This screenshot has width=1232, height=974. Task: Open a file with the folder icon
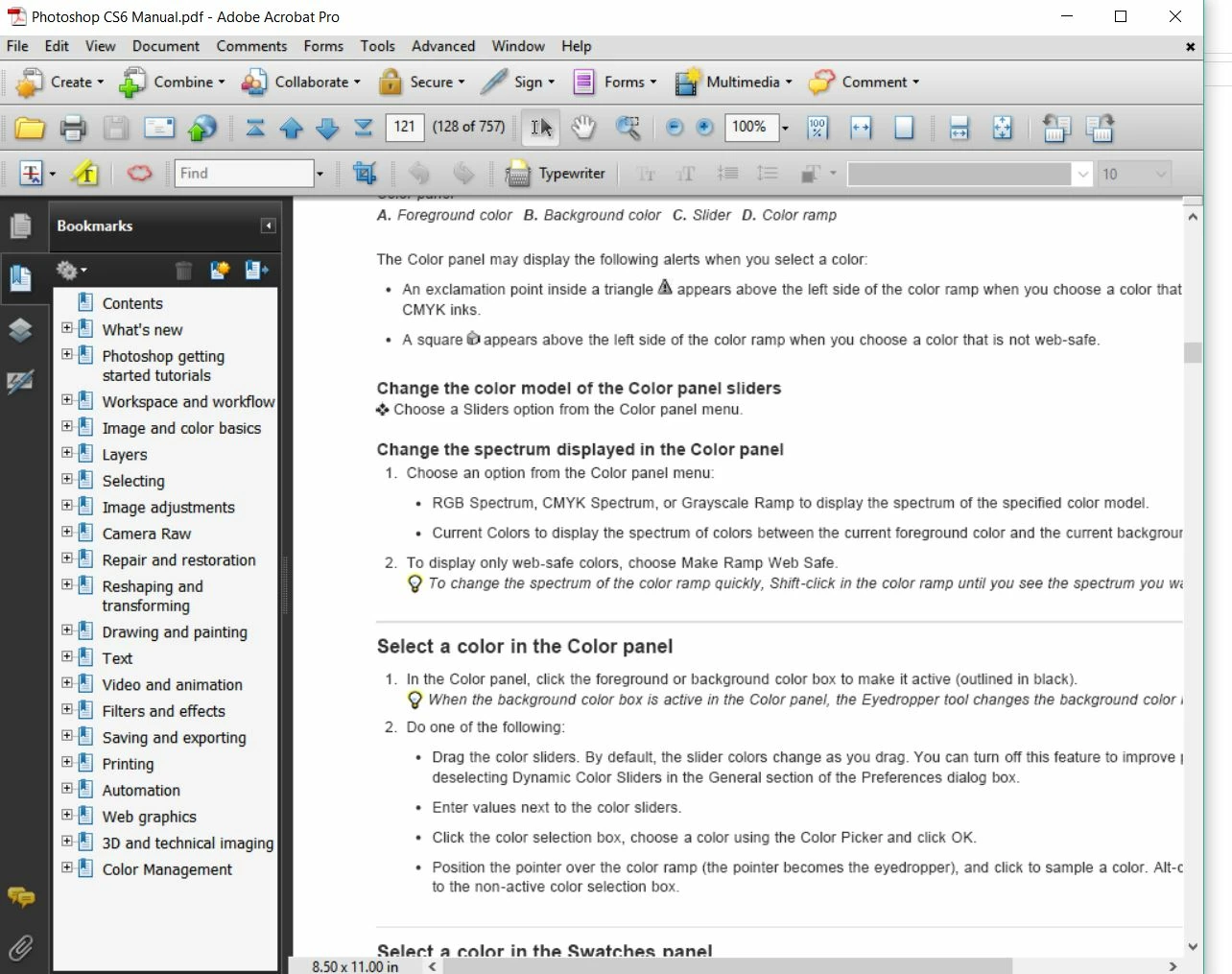(30, 128)
